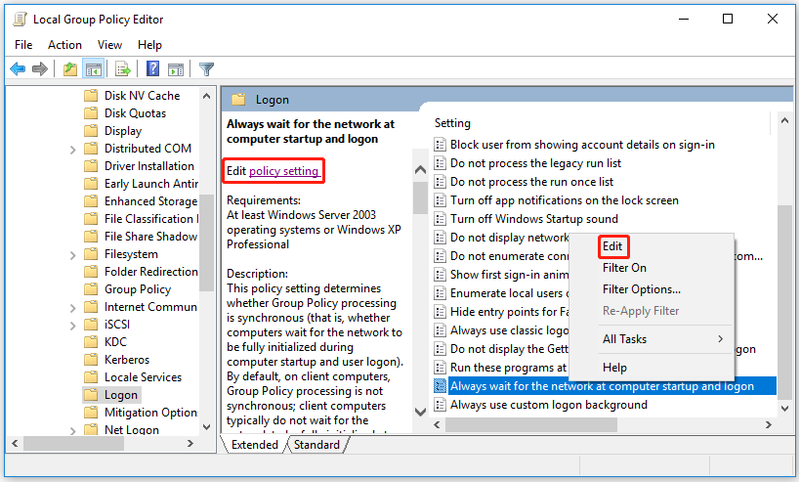Select Kerberos folder in the tree
The height and width of the screenshot is (482, 800).
coord(127,360)
